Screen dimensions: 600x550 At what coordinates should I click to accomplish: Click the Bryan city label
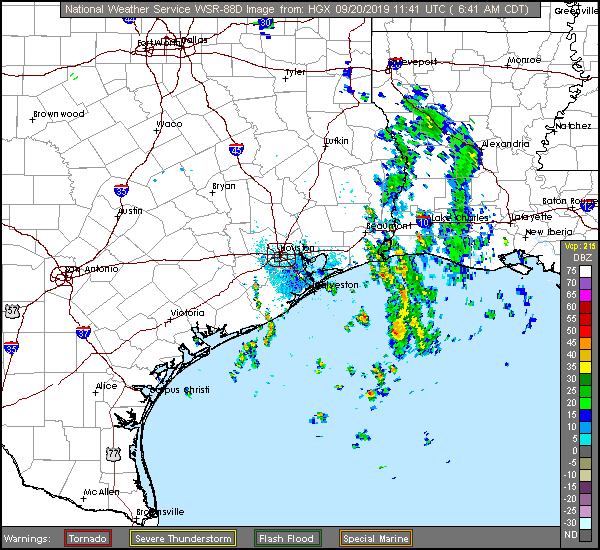point(224,186)
